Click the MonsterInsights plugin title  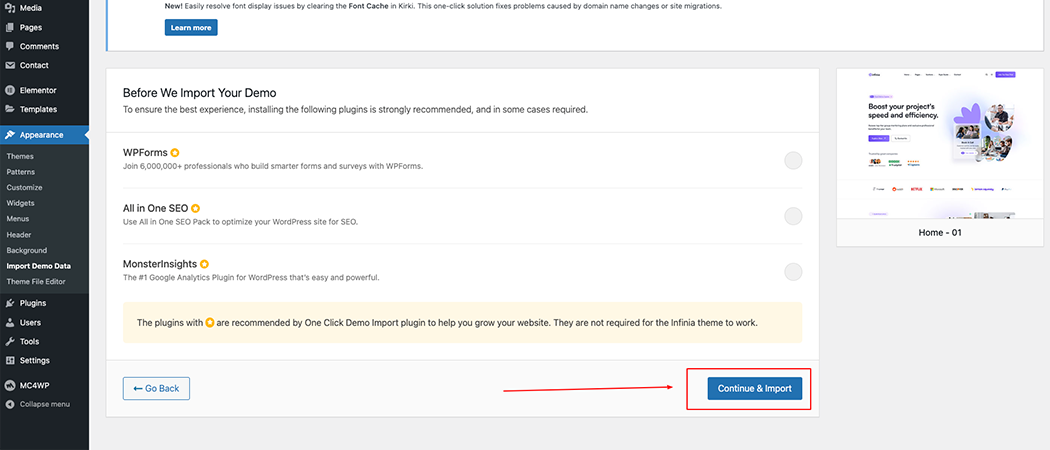[160, 264]
